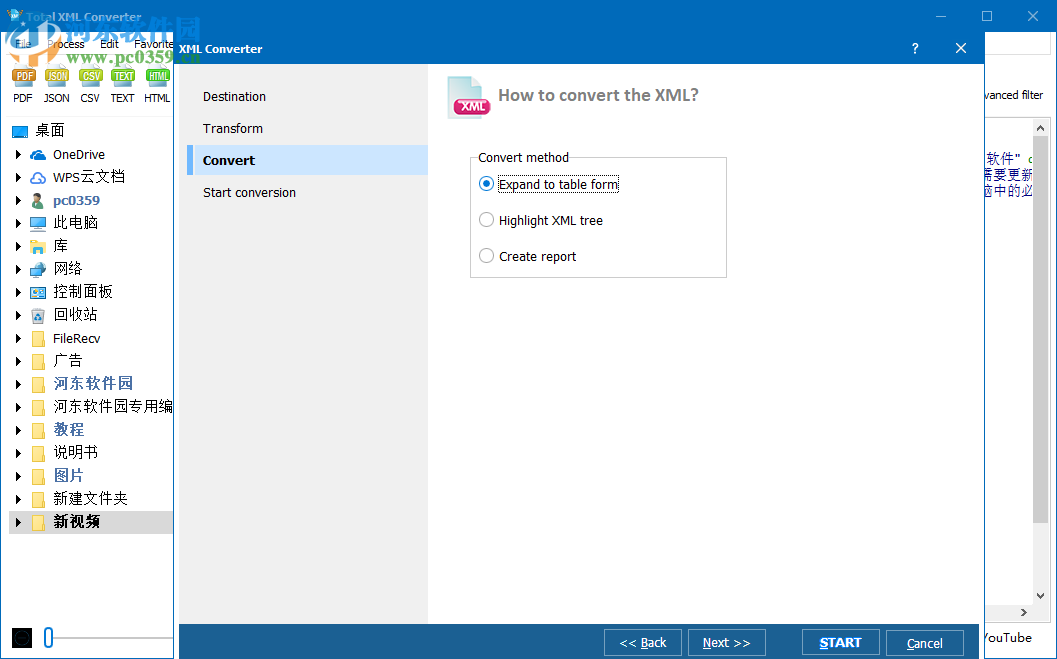Expand the 此电脑 tree node

point(17,222)
